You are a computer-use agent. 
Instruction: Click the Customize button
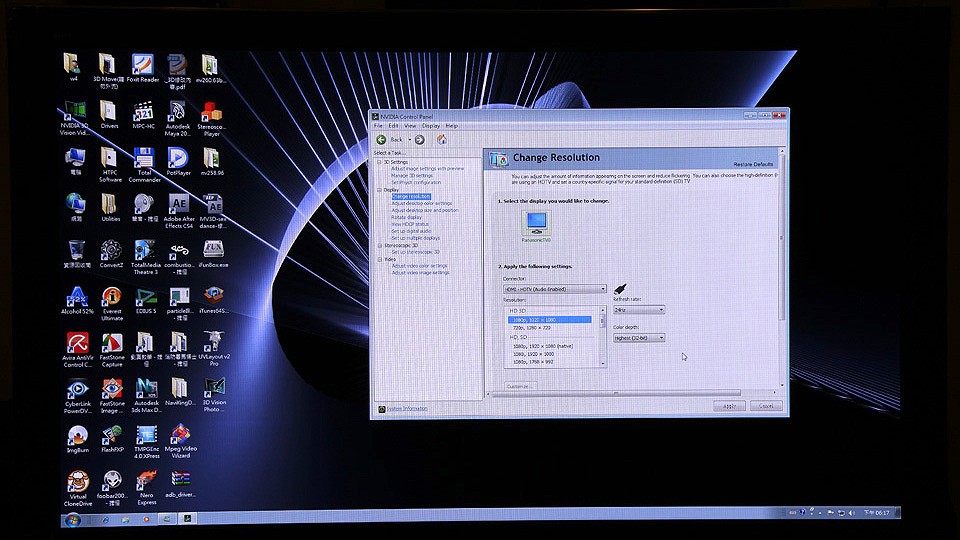coord(520,386)
